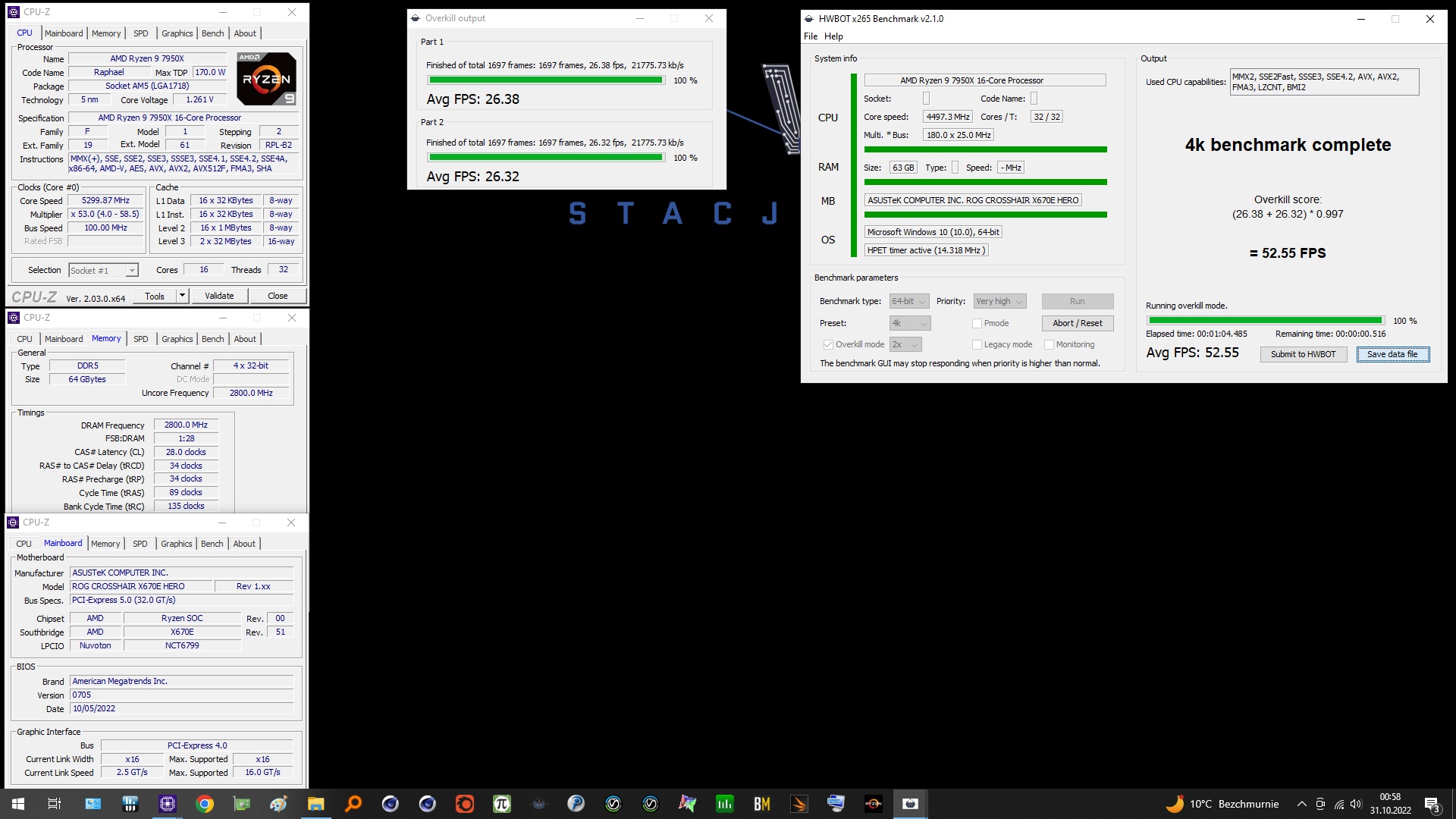The image size is (1456, 819).
Task: Click the CPU-Z Tools button
Action: [155, 296]
